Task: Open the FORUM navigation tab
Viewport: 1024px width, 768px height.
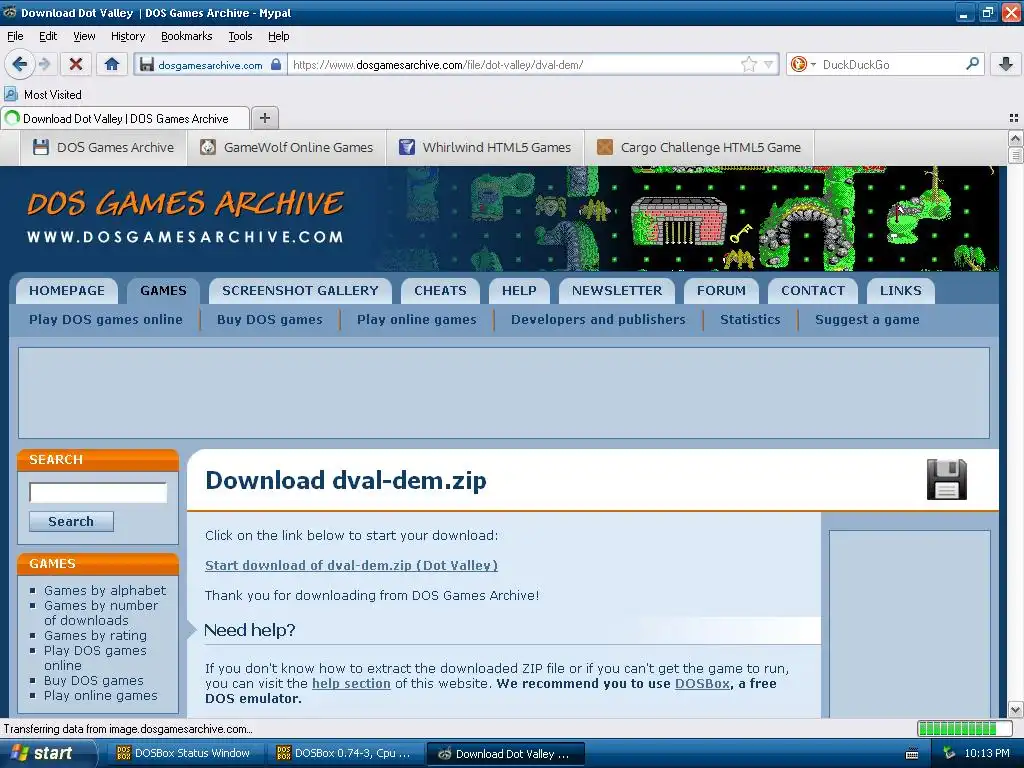Action: click(x=721, y=291)
